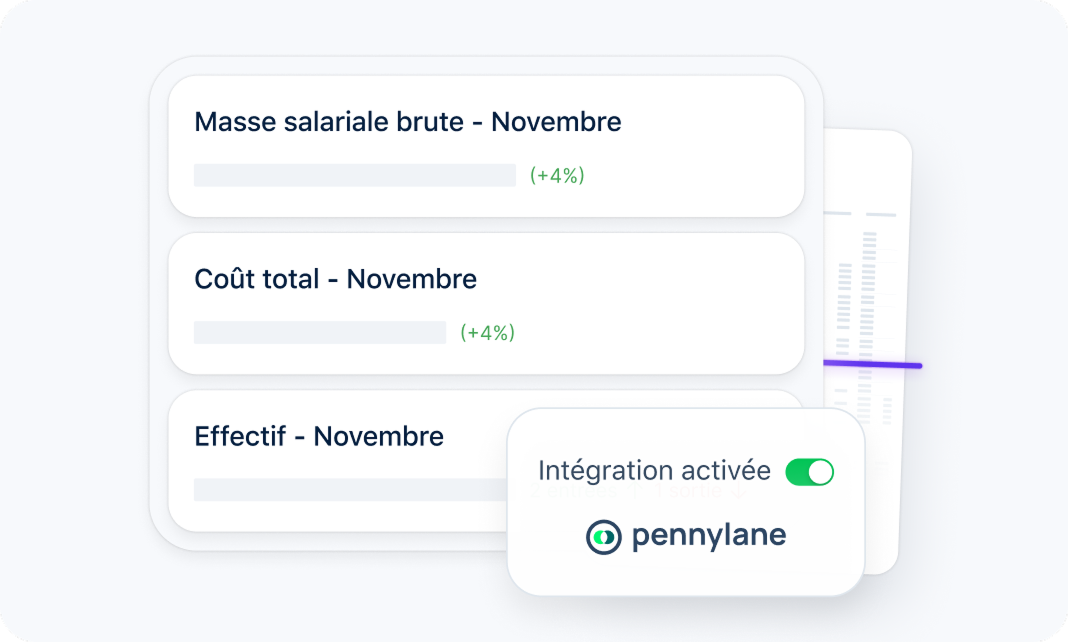This screenshot has width=1068, height=642.
Task: Click the left column header on background payslip
Action: 838,213
